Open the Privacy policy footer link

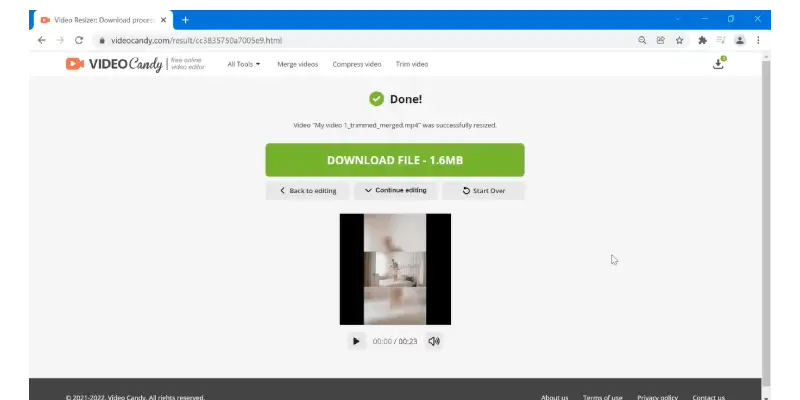(658, 397)
